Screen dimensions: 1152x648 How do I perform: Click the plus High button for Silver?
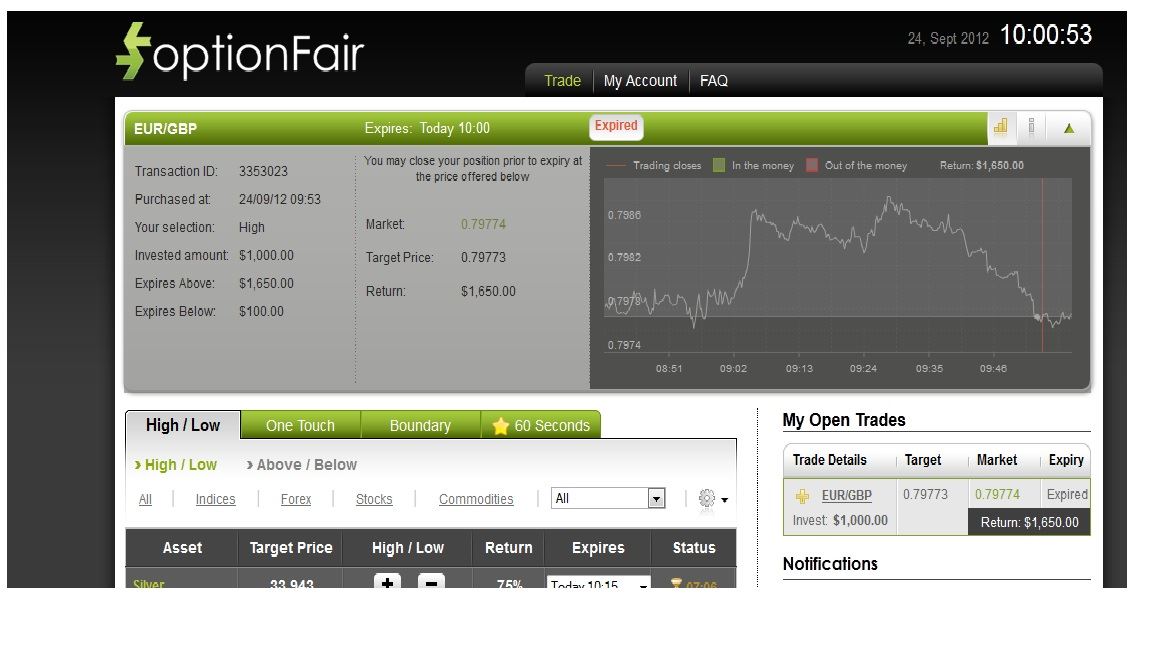click(x=387, y=582)
